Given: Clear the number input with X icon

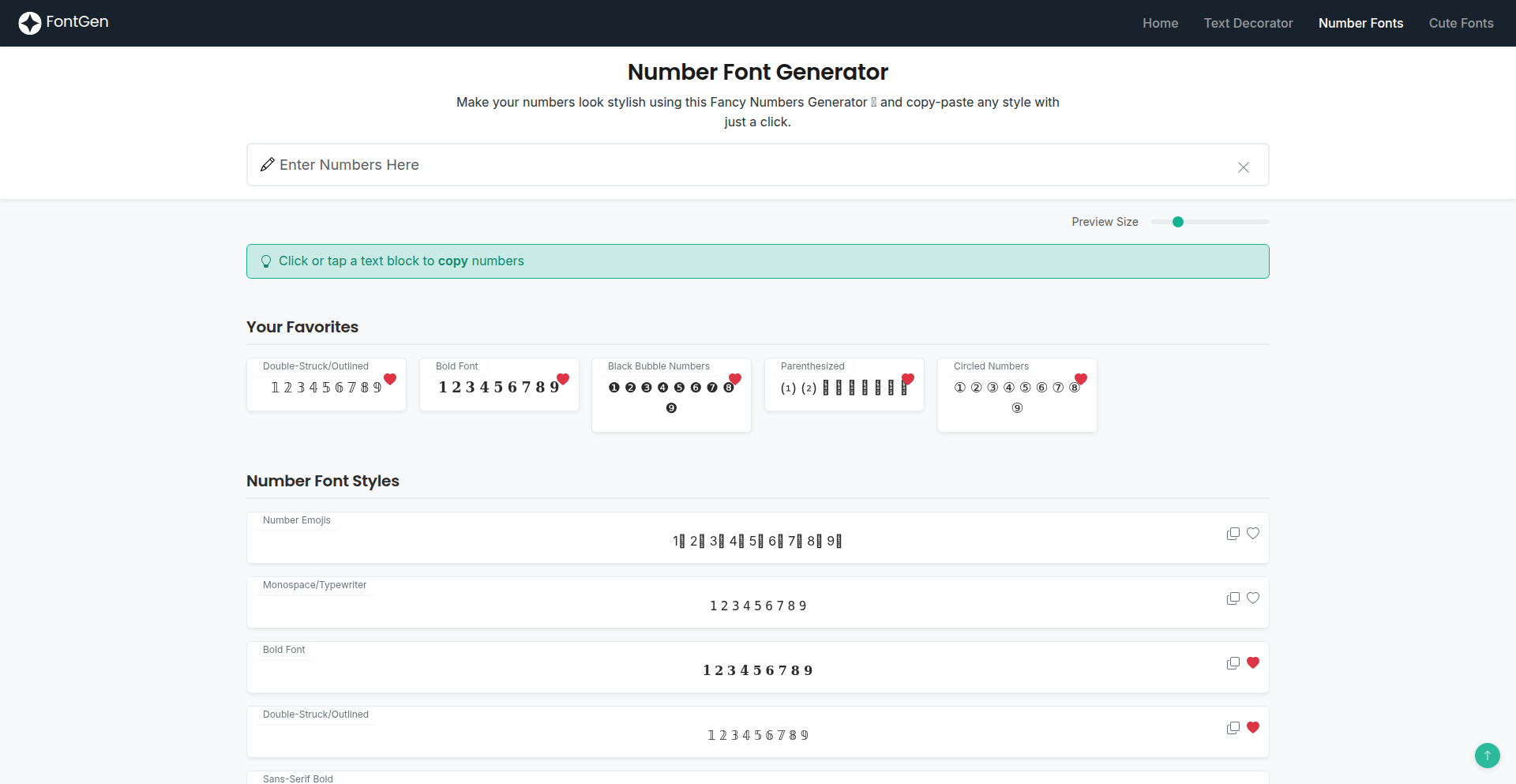Looking at the screenshot, I should click(1243, 167).
